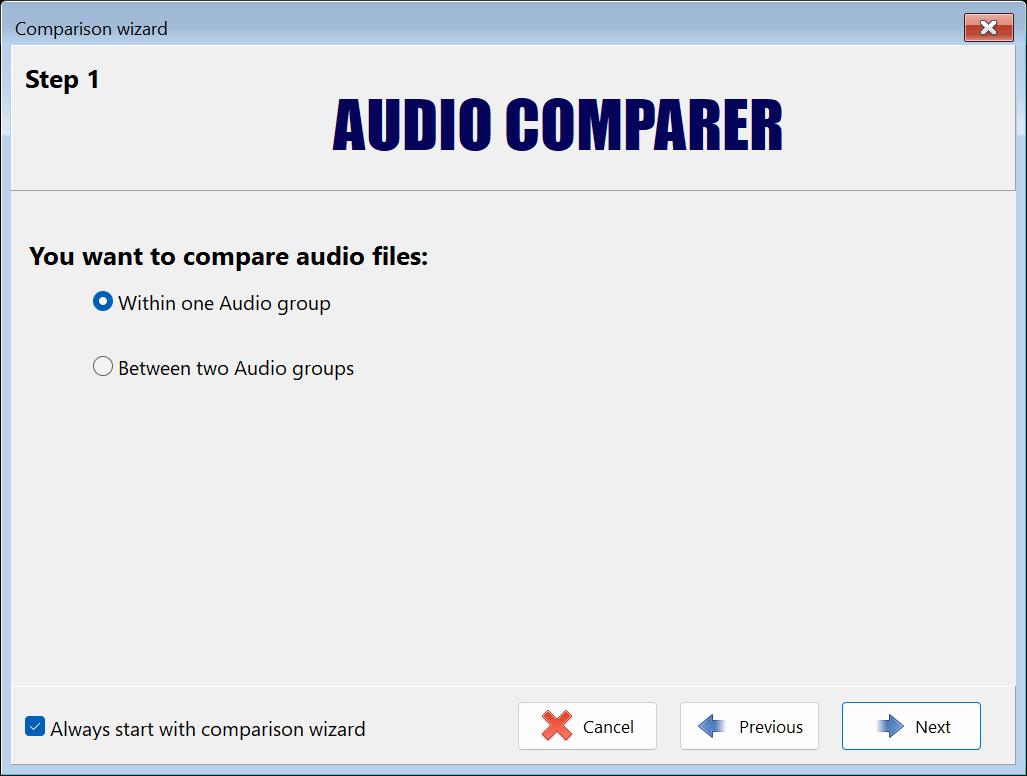Proceed with the Next button
1027x776 pixels.
tap(911, 726)
